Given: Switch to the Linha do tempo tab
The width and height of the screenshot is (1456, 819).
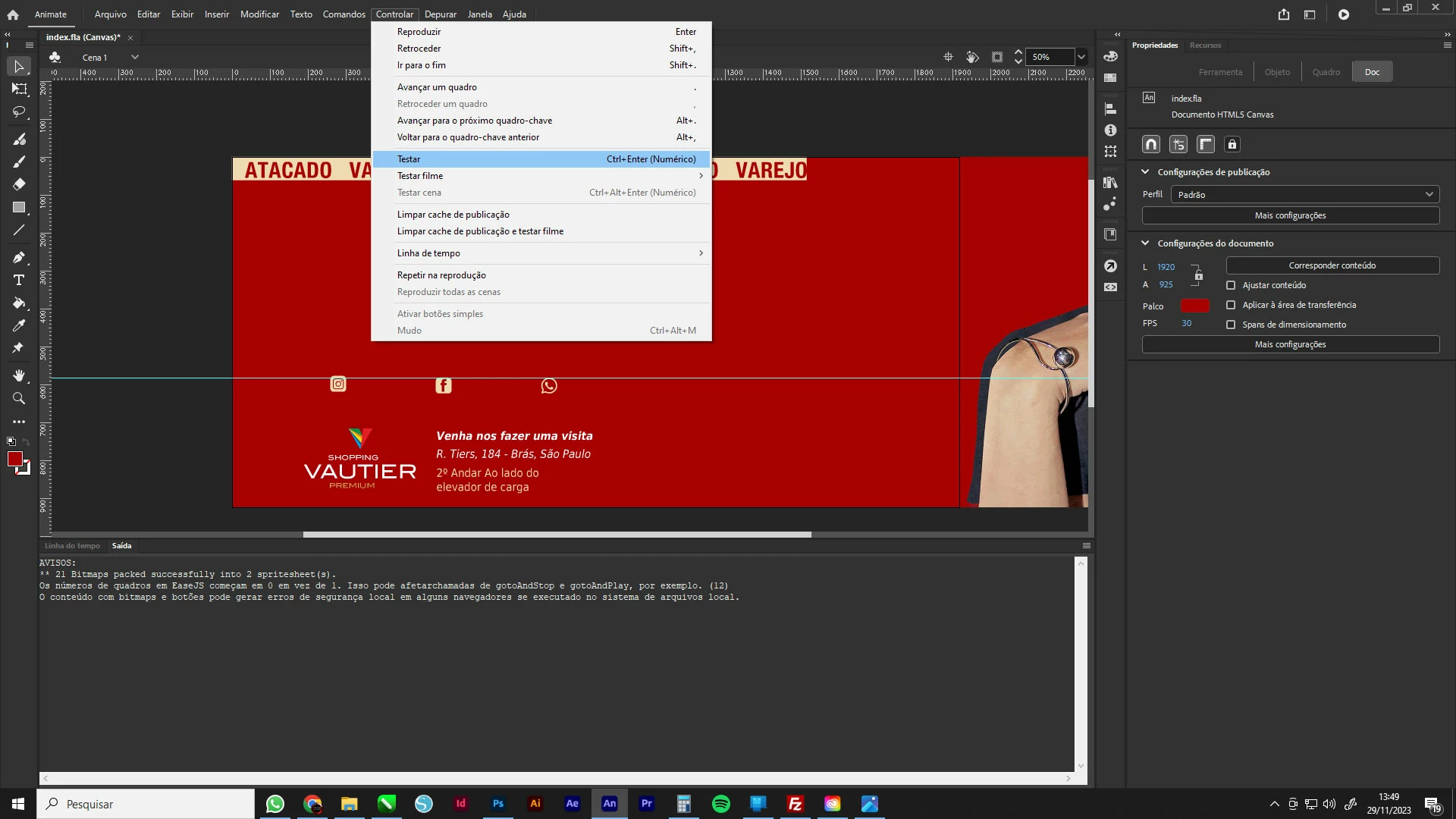Looking at the screenshot, I should (72, 546).
